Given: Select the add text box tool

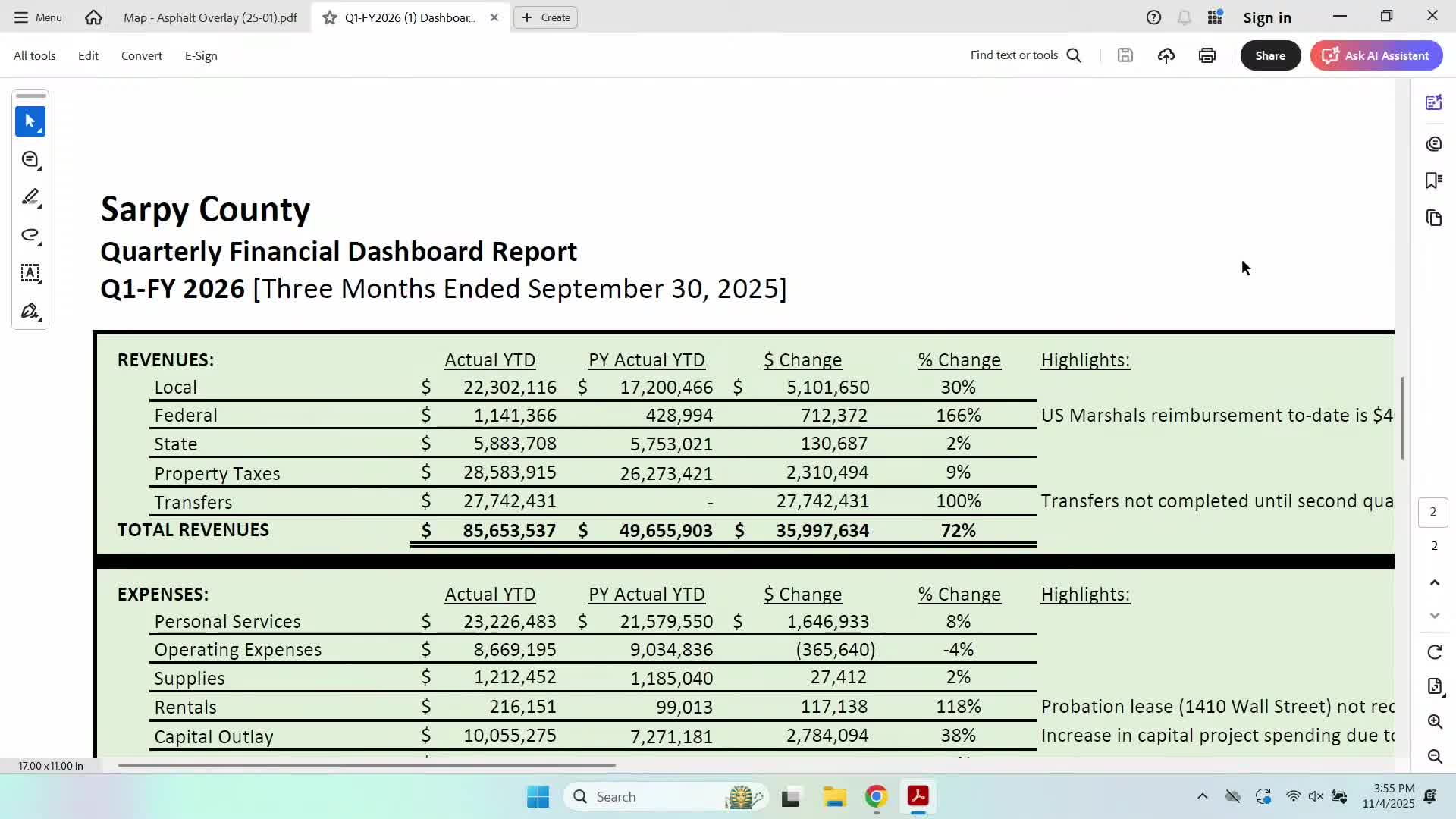Looking at the screenshot, I should (x=30, y=273).
